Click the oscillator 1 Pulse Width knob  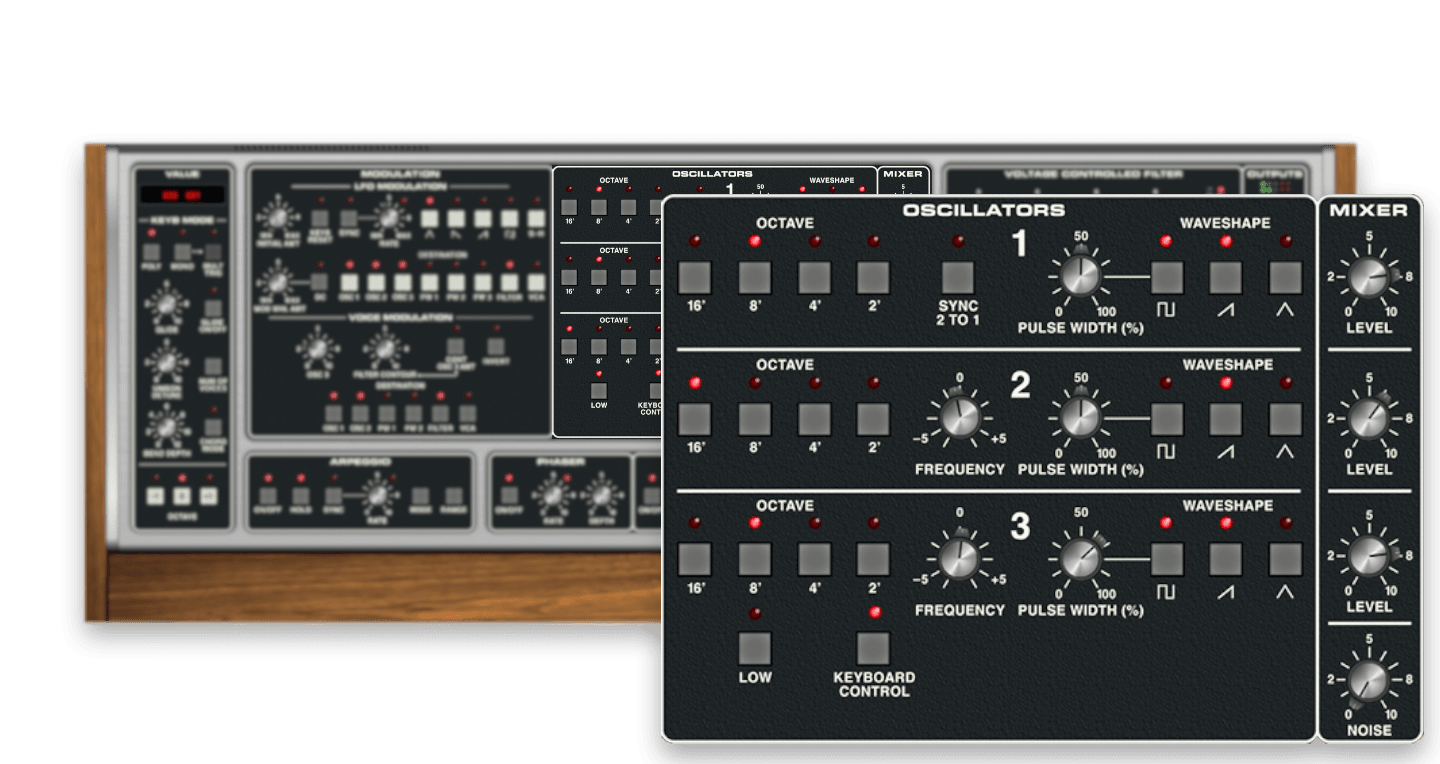[1080, 277]
